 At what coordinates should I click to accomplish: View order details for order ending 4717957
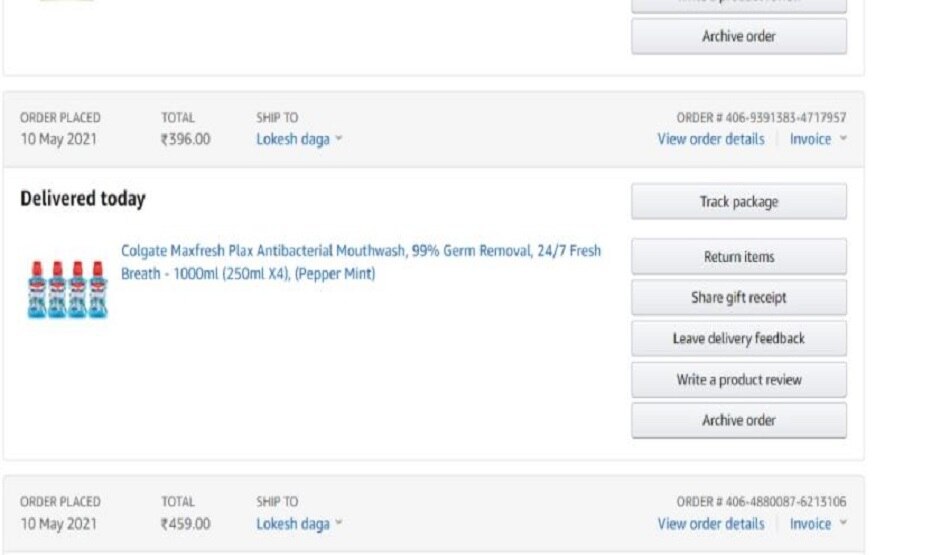coord(710,139)
